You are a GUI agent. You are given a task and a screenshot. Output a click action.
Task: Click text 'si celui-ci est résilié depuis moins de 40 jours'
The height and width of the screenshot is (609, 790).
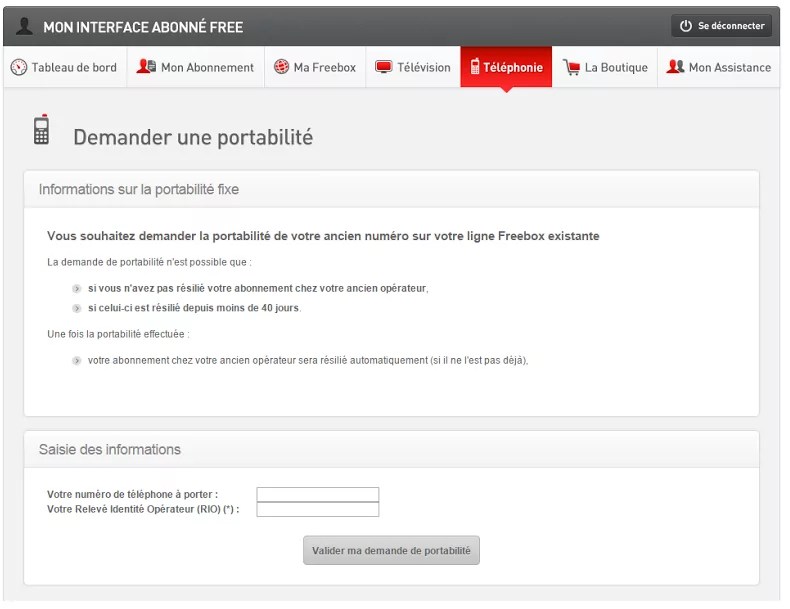[x=194, y=308]
